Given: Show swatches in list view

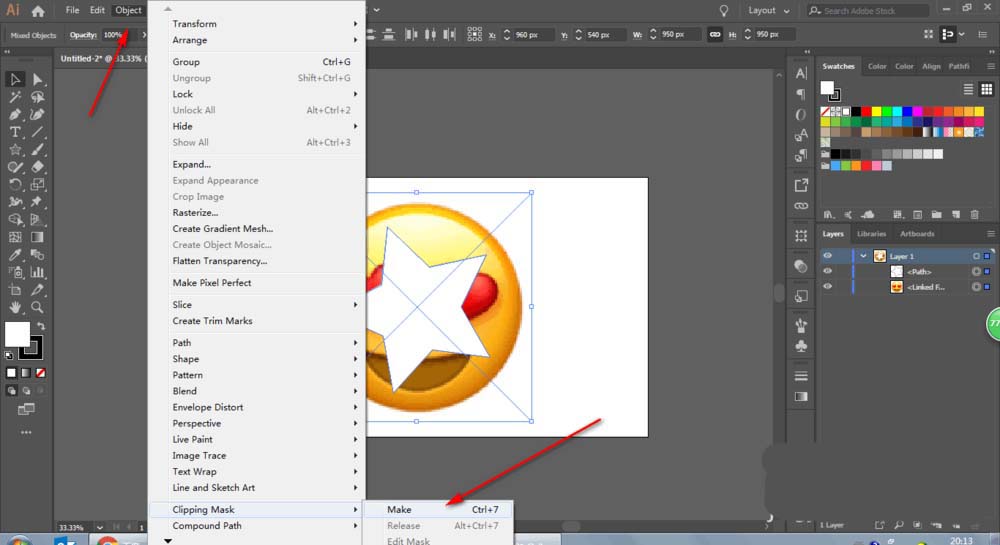Looking at the screenshot, I should (x=968, y=89).
